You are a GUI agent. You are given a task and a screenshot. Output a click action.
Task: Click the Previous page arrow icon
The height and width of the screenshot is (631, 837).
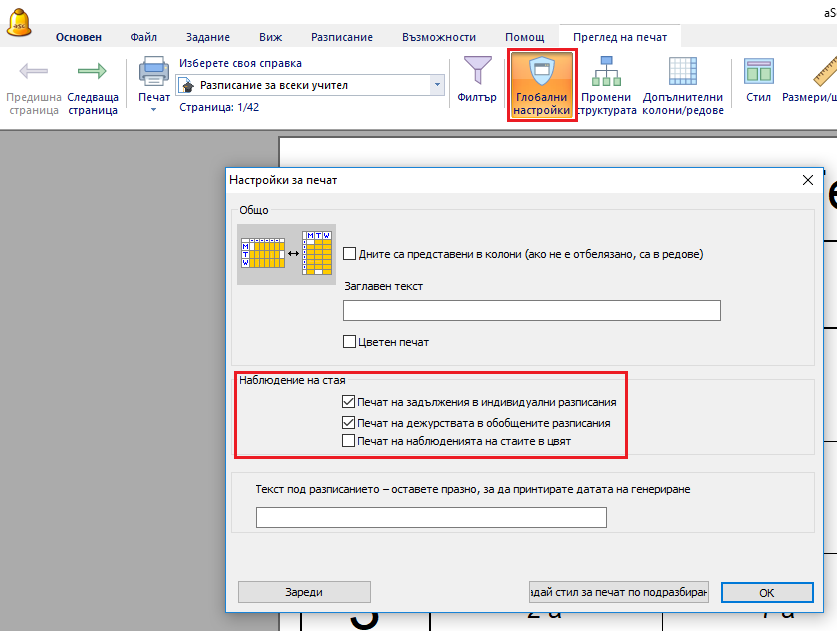click(x=33, y=72)
